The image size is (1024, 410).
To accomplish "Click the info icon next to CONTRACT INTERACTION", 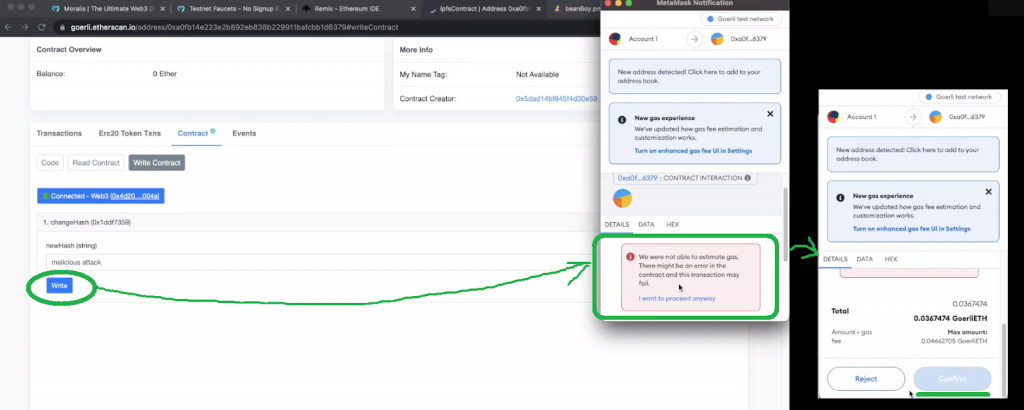I will (x=747, y=178).
